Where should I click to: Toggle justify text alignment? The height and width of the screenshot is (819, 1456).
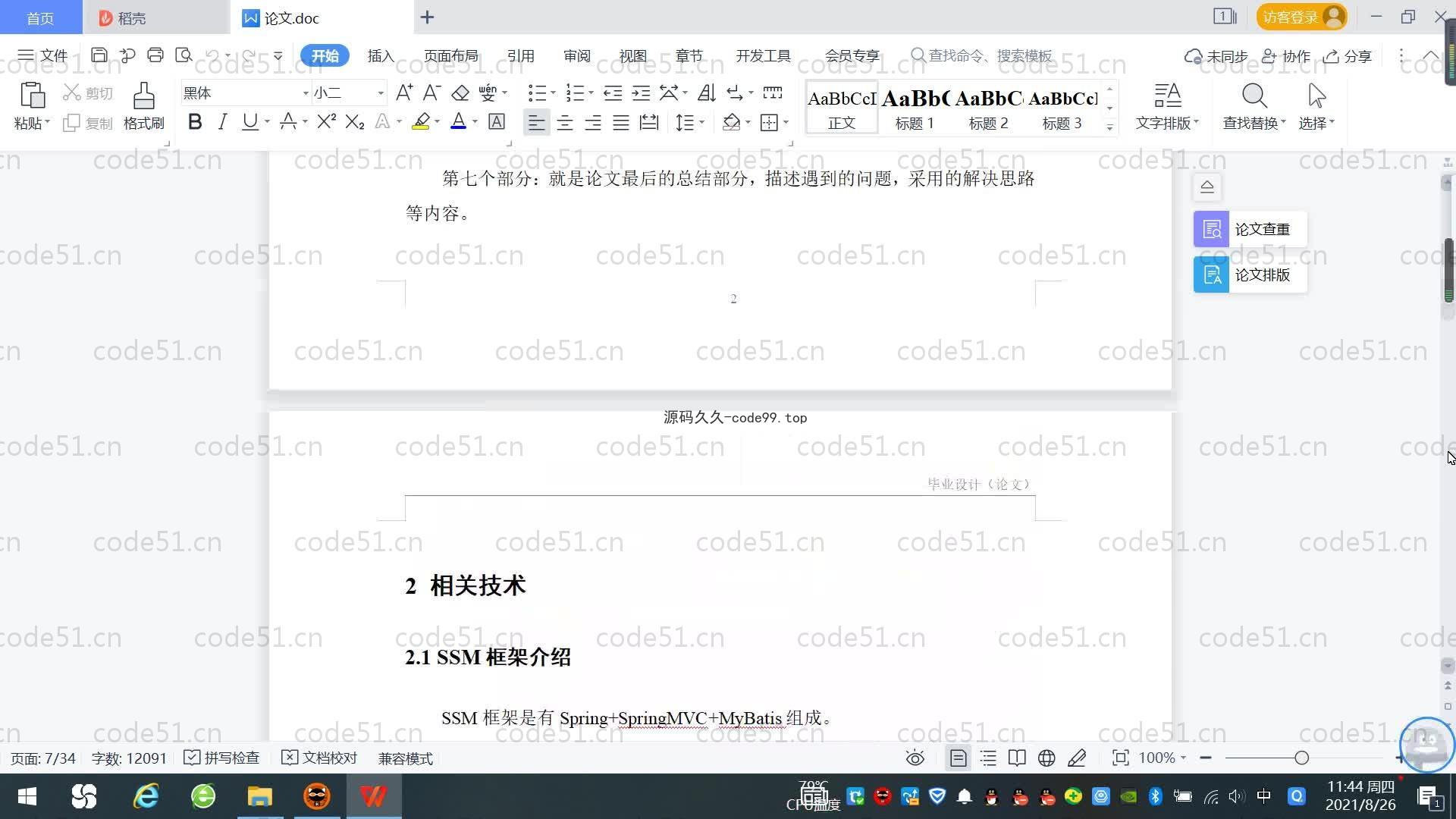pyautogui.click(x=620, y=122)
